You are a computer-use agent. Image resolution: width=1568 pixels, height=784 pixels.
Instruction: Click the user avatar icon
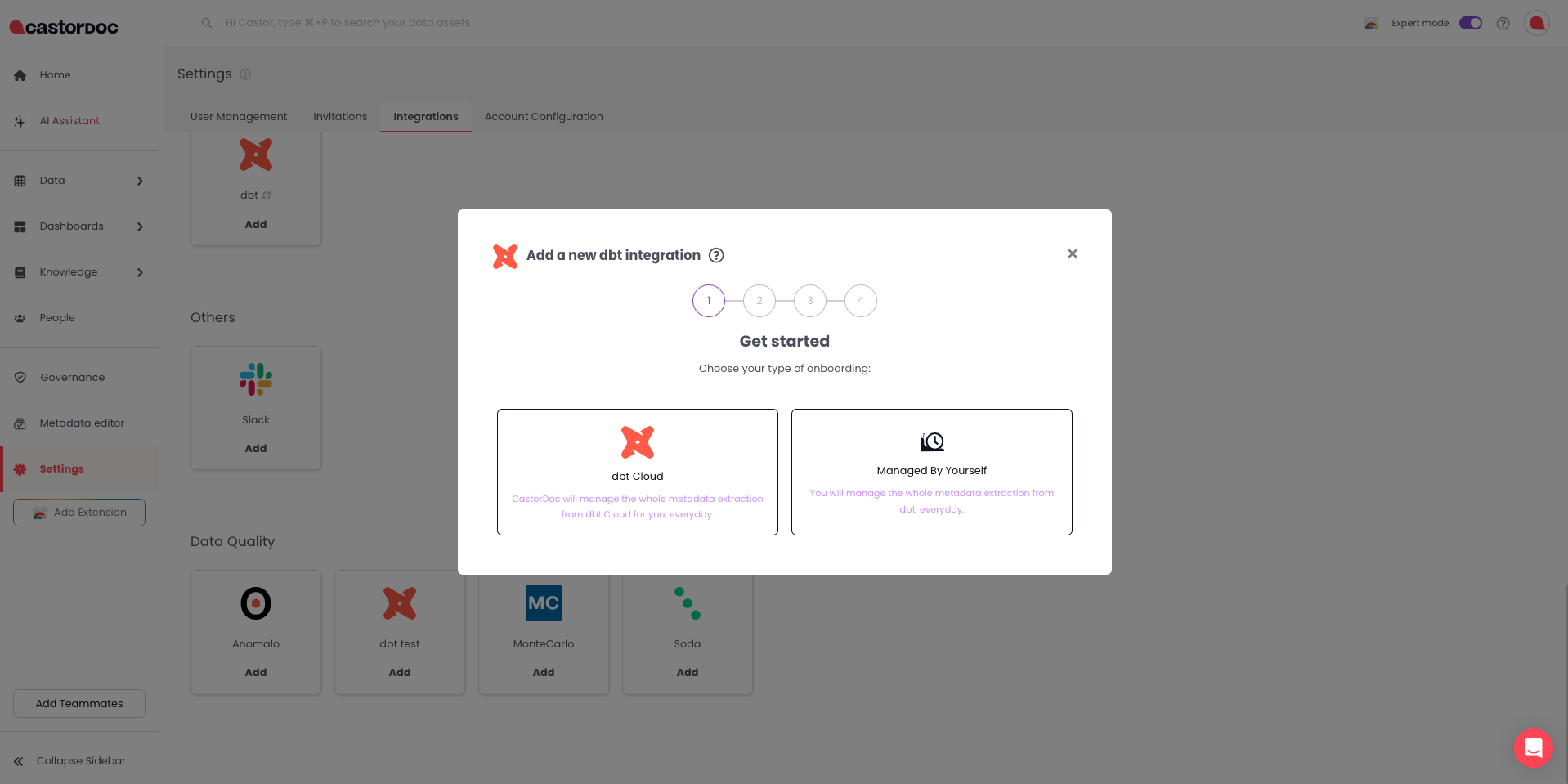point(1536,23)
